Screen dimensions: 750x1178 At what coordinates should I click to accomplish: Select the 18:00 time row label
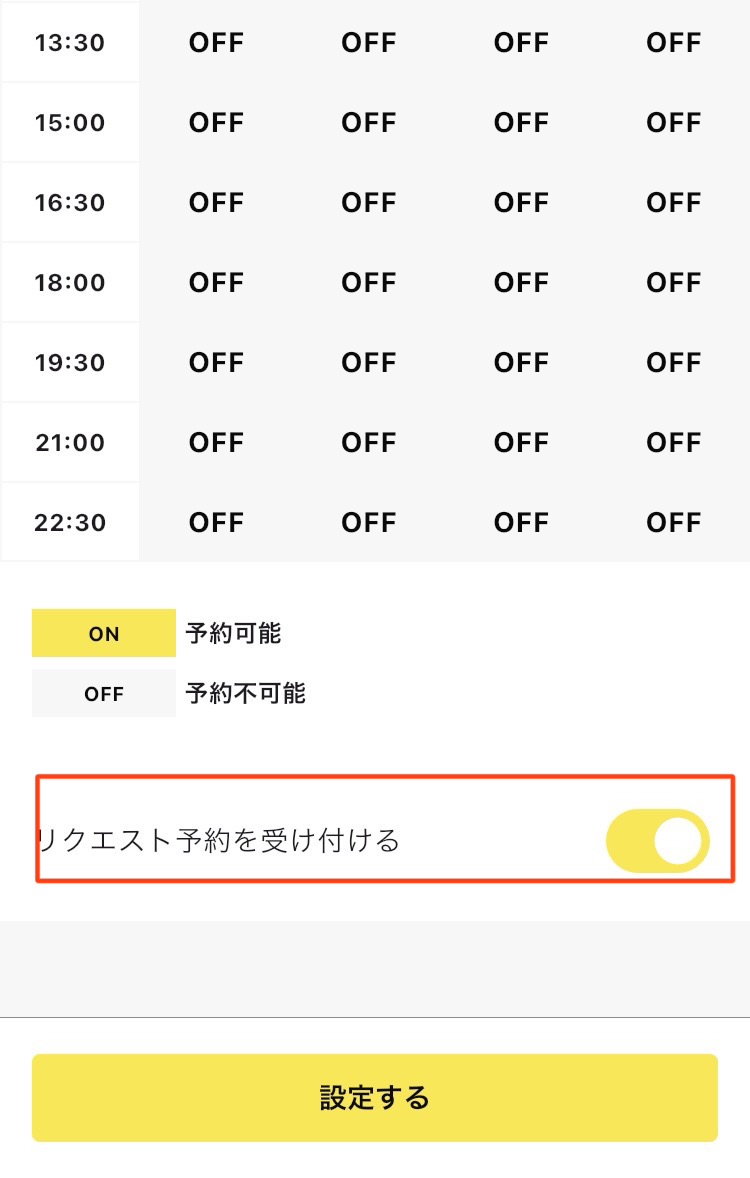pos(70,283)
